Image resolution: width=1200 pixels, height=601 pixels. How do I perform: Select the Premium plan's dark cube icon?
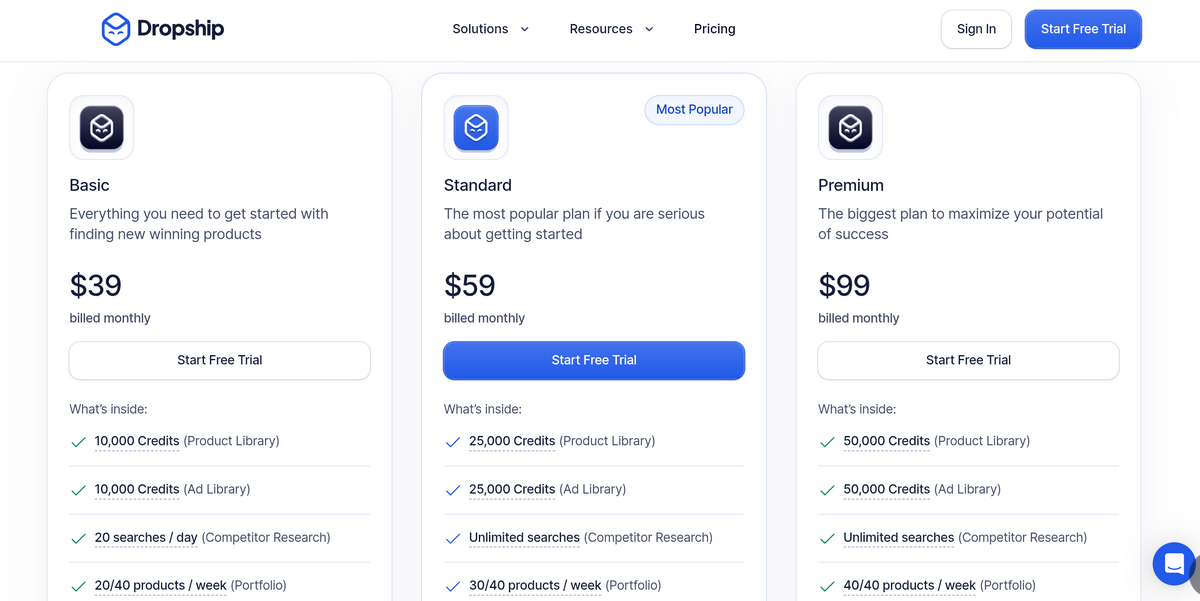tap(850, 127)
